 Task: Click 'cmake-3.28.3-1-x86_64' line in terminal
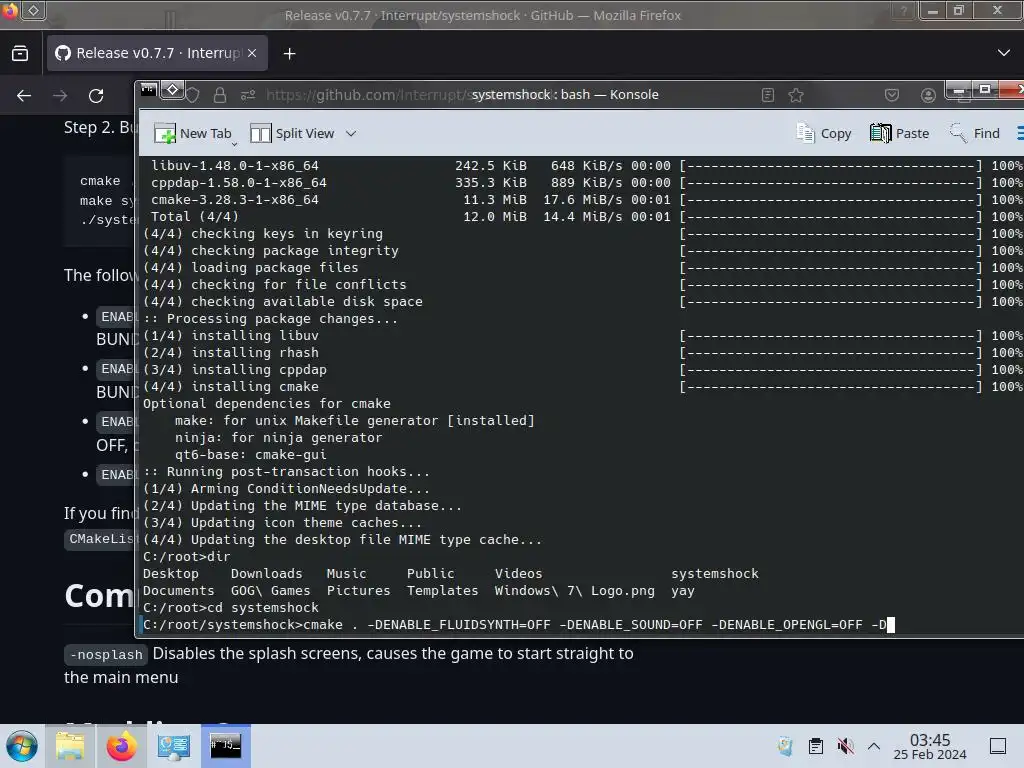pyautogui.click(x=234, y=200)
